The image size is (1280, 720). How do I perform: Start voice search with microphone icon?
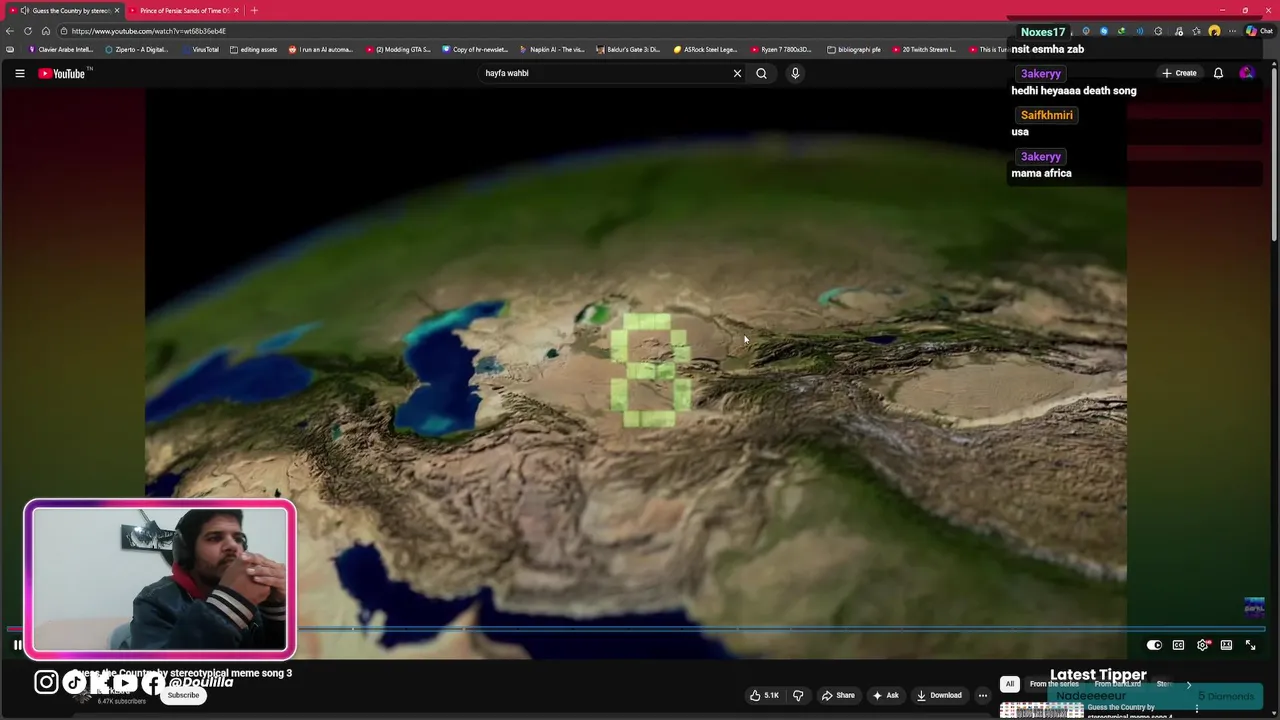[x=795, y=73]
